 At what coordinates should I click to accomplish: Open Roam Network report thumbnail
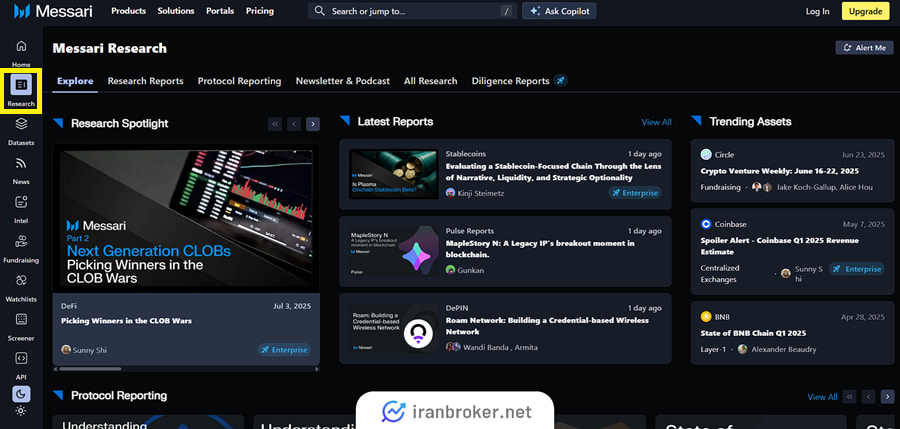coord(394,328)
